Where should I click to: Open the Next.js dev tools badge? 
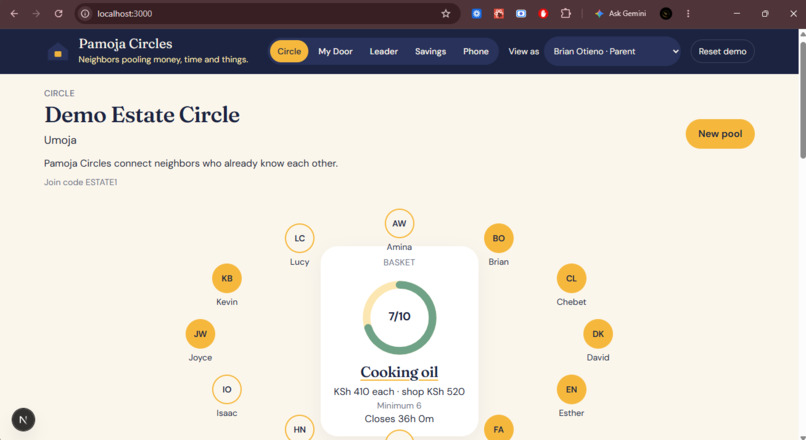pyautogui.click(x=23, y=419)
